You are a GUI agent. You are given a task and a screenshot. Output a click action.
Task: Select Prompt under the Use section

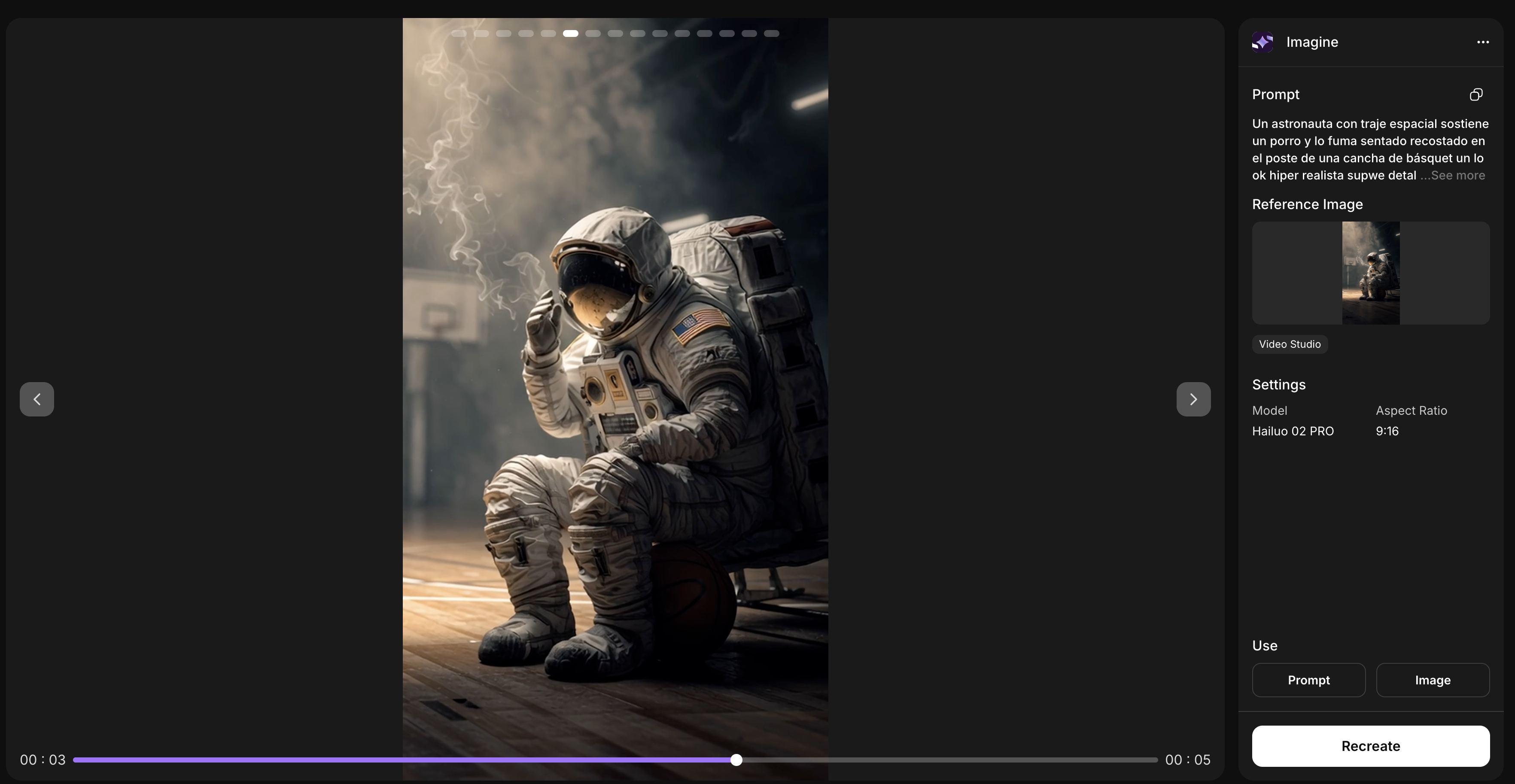1308,680
